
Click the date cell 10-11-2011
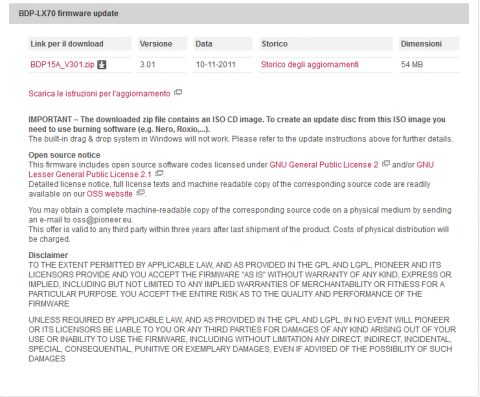click(216, 64)
